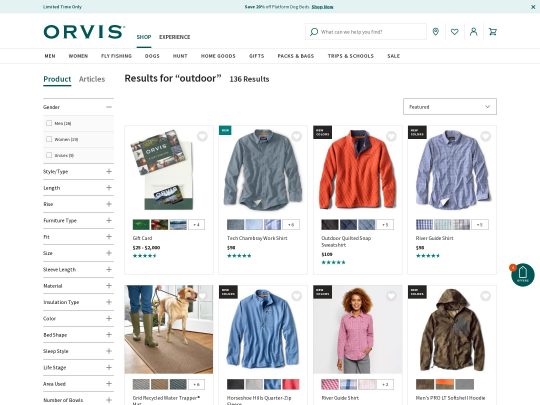Open the GIFTS menu
This screenshot has width=540, height=405.
[257, 56]
